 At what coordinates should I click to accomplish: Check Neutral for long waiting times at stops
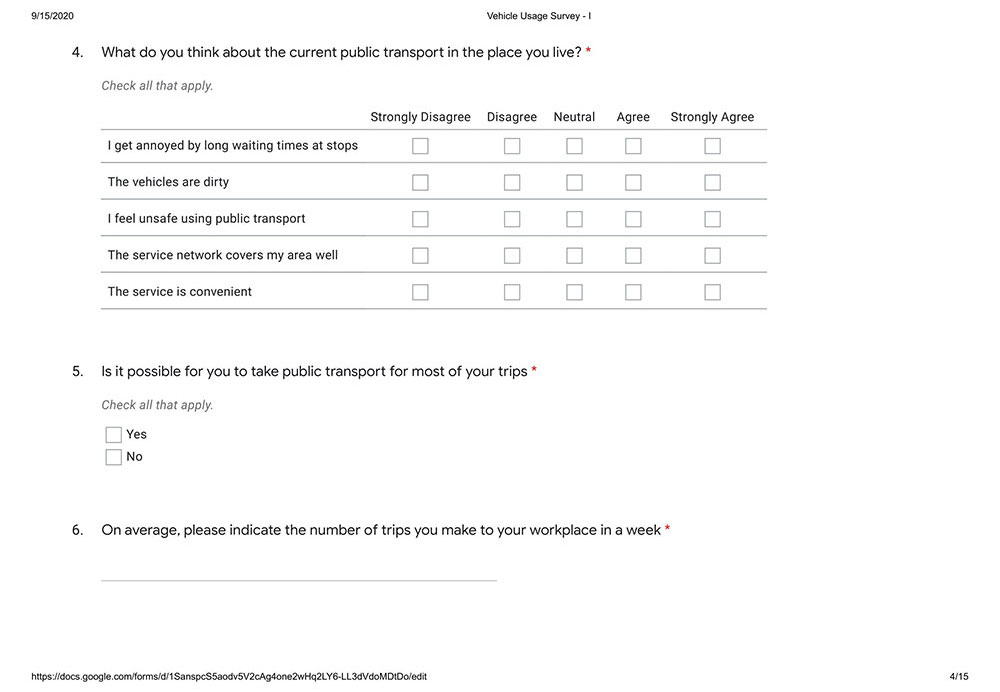(x=574, y=146)
